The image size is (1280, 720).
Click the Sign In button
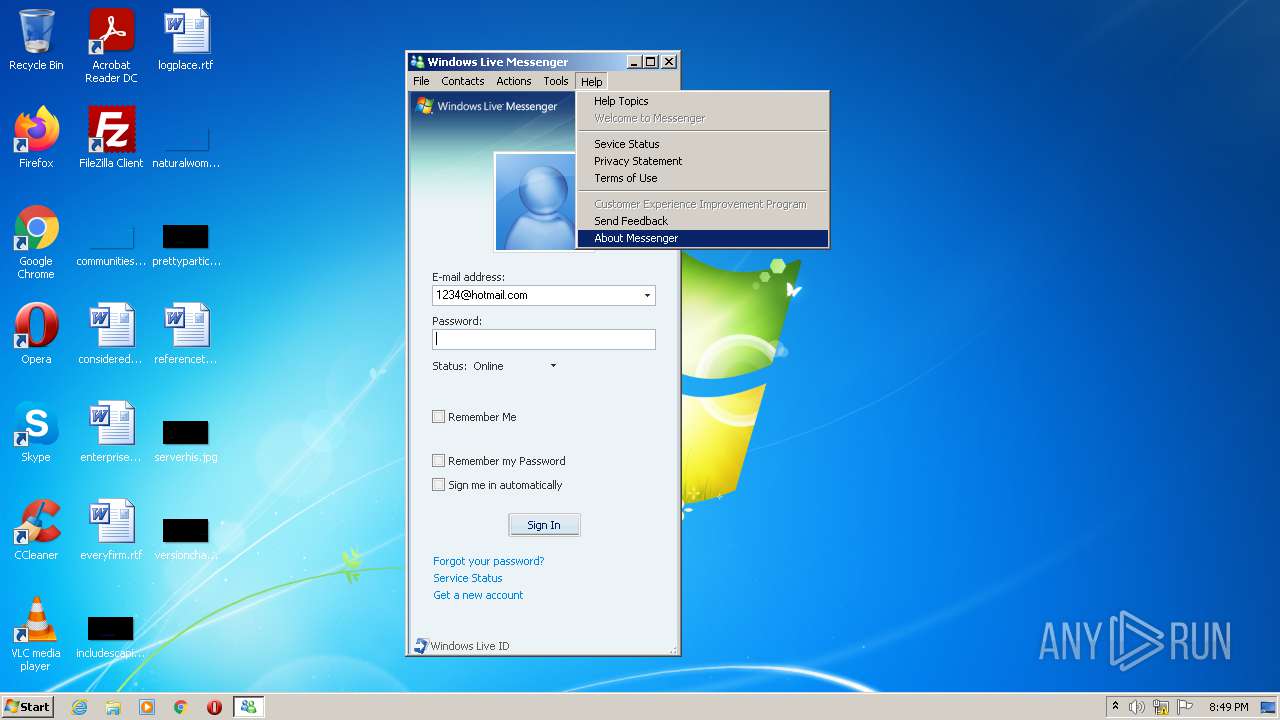(544, 525)
